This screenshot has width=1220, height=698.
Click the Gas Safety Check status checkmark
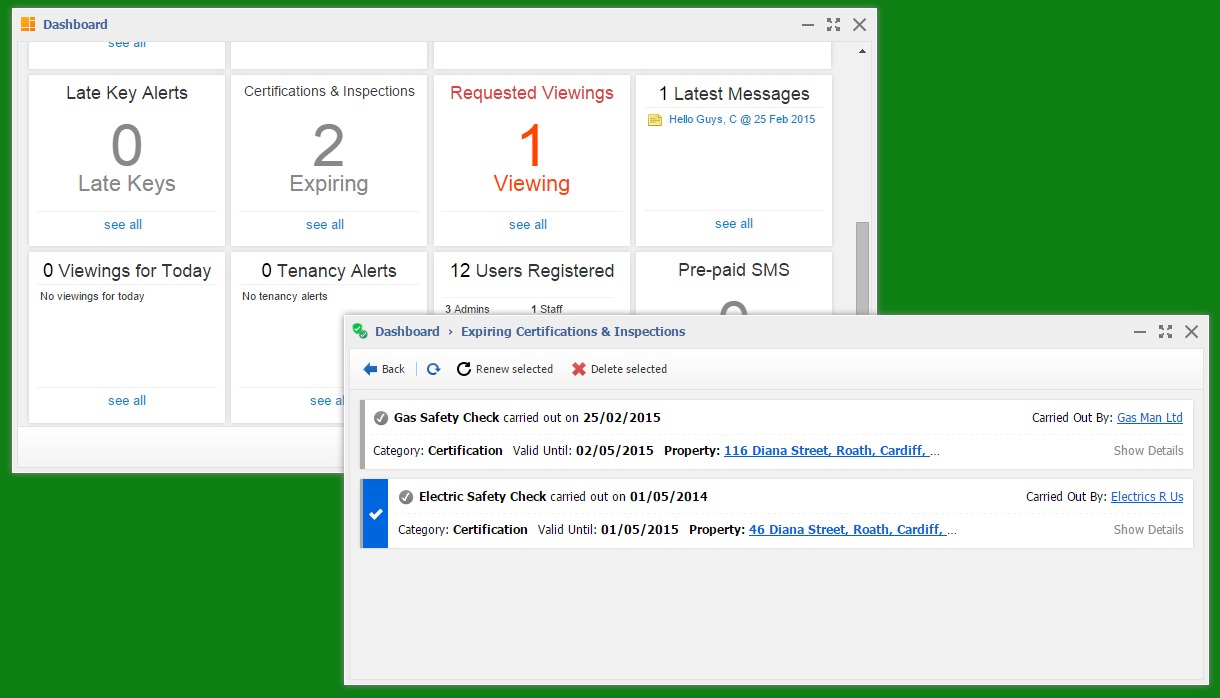(381, 418)
